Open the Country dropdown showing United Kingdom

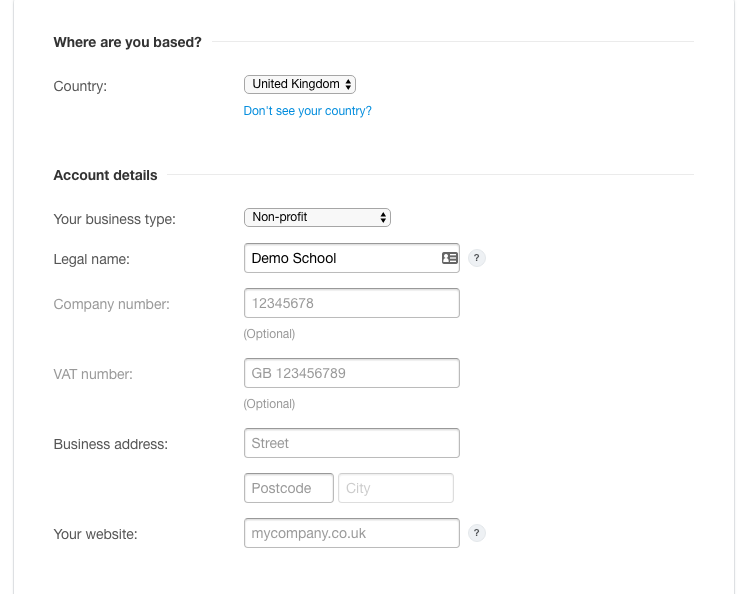coord(300,85)
